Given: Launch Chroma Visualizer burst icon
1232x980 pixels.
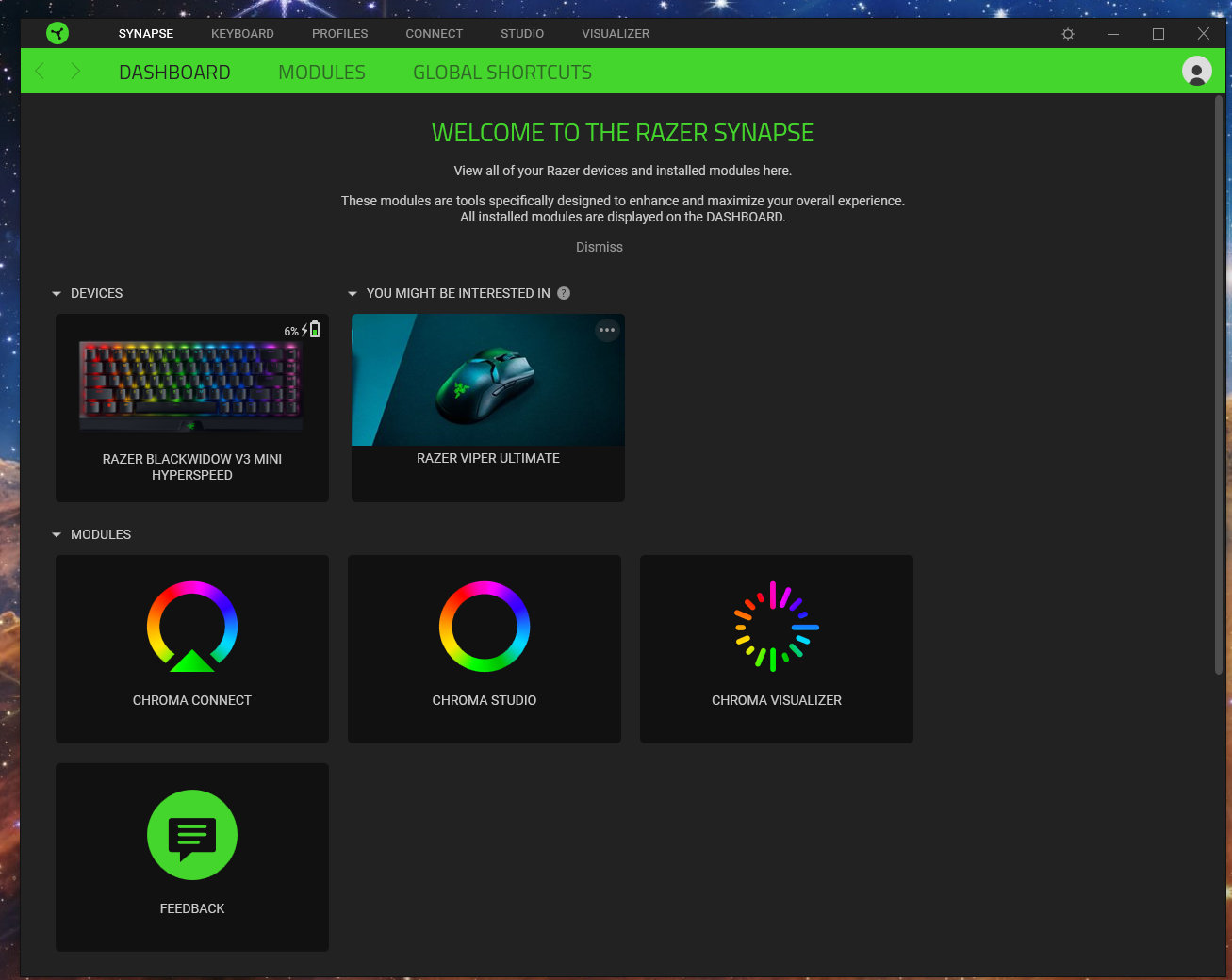Looking at the screenshot, I should tap(777, 627).
